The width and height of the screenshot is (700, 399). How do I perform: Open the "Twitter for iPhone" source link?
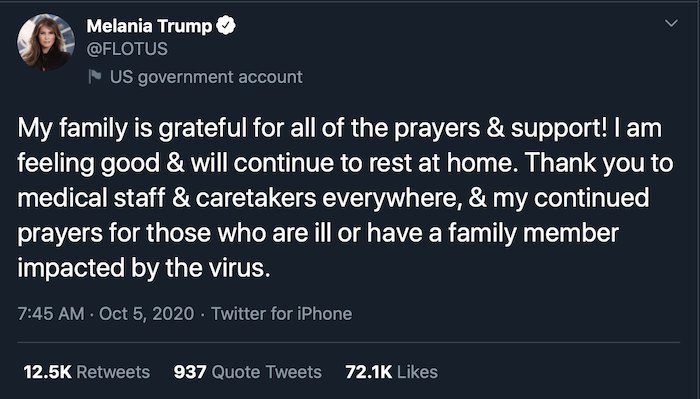click(x=281, y=313)
